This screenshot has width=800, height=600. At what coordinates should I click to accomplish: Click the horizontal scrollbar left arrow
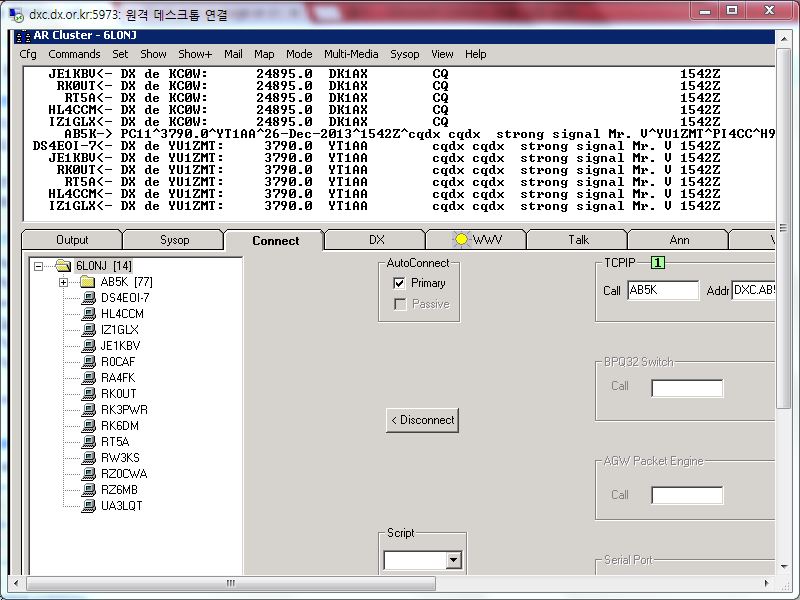[16, 583]
